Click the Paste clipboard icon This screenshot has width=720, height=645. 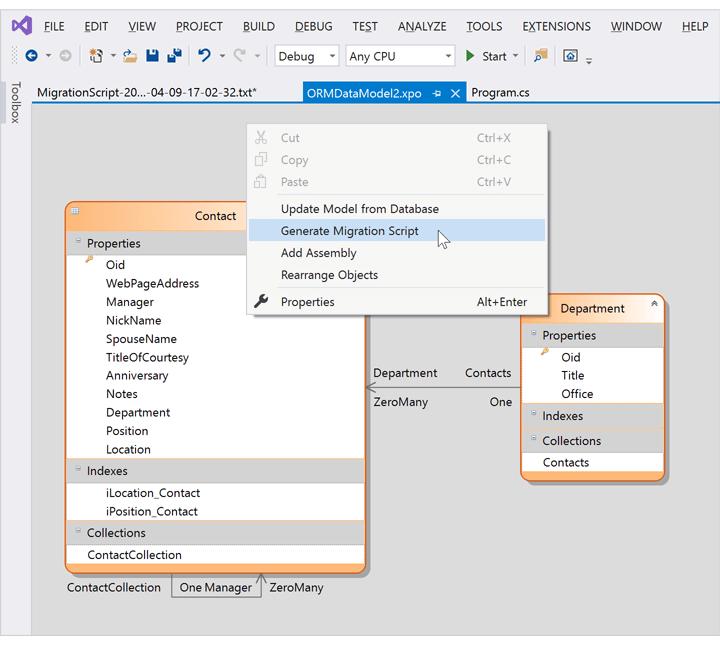260,181
